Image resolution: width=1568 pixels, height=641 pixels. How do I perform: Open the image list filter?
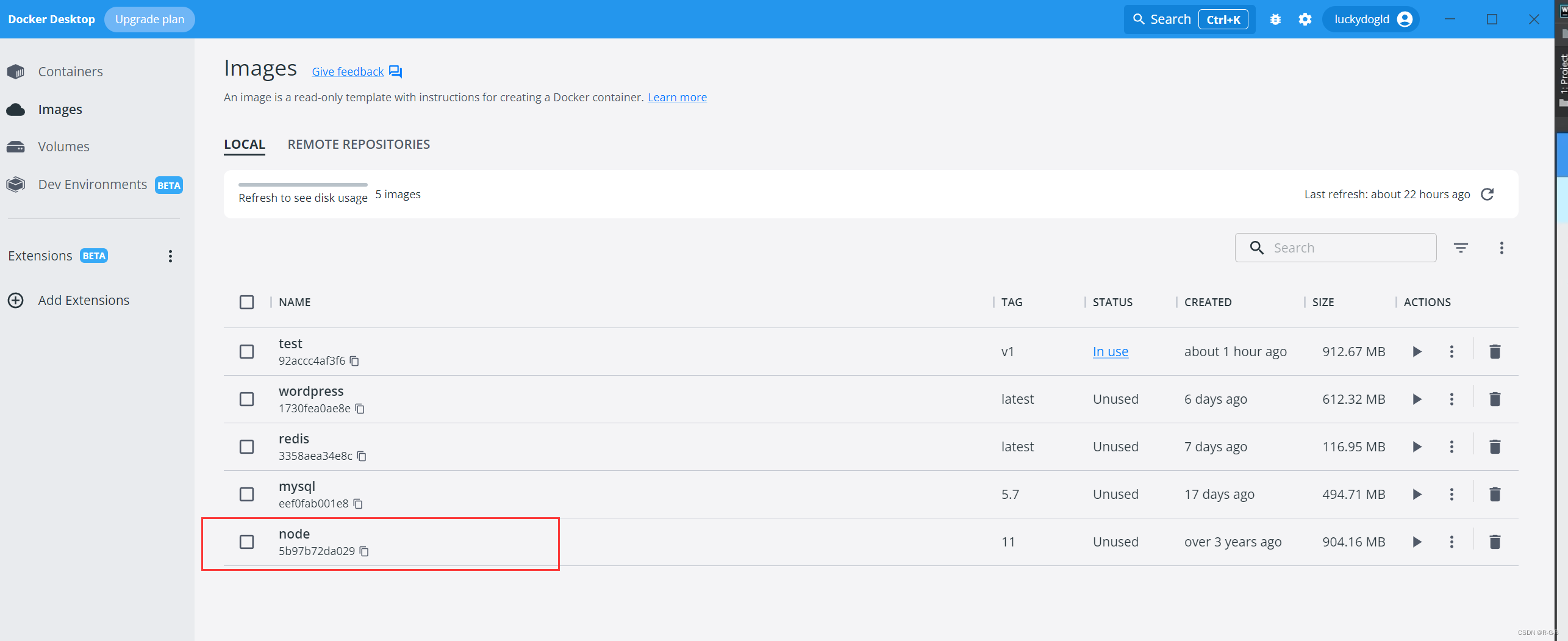tap(1461, 248)
